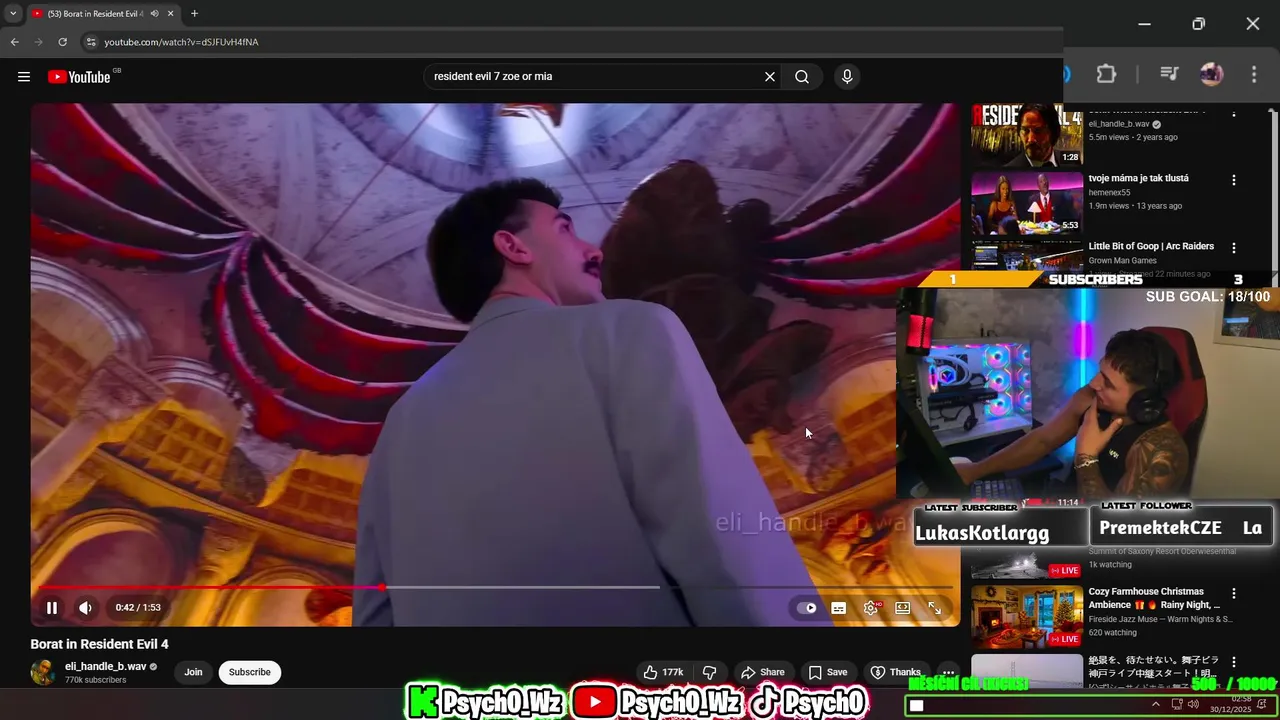The height and width of the screenshot is (720, 1280).
Task: Like the video with 177k likes
Action: pyautogui.click(x=664, y=672)
